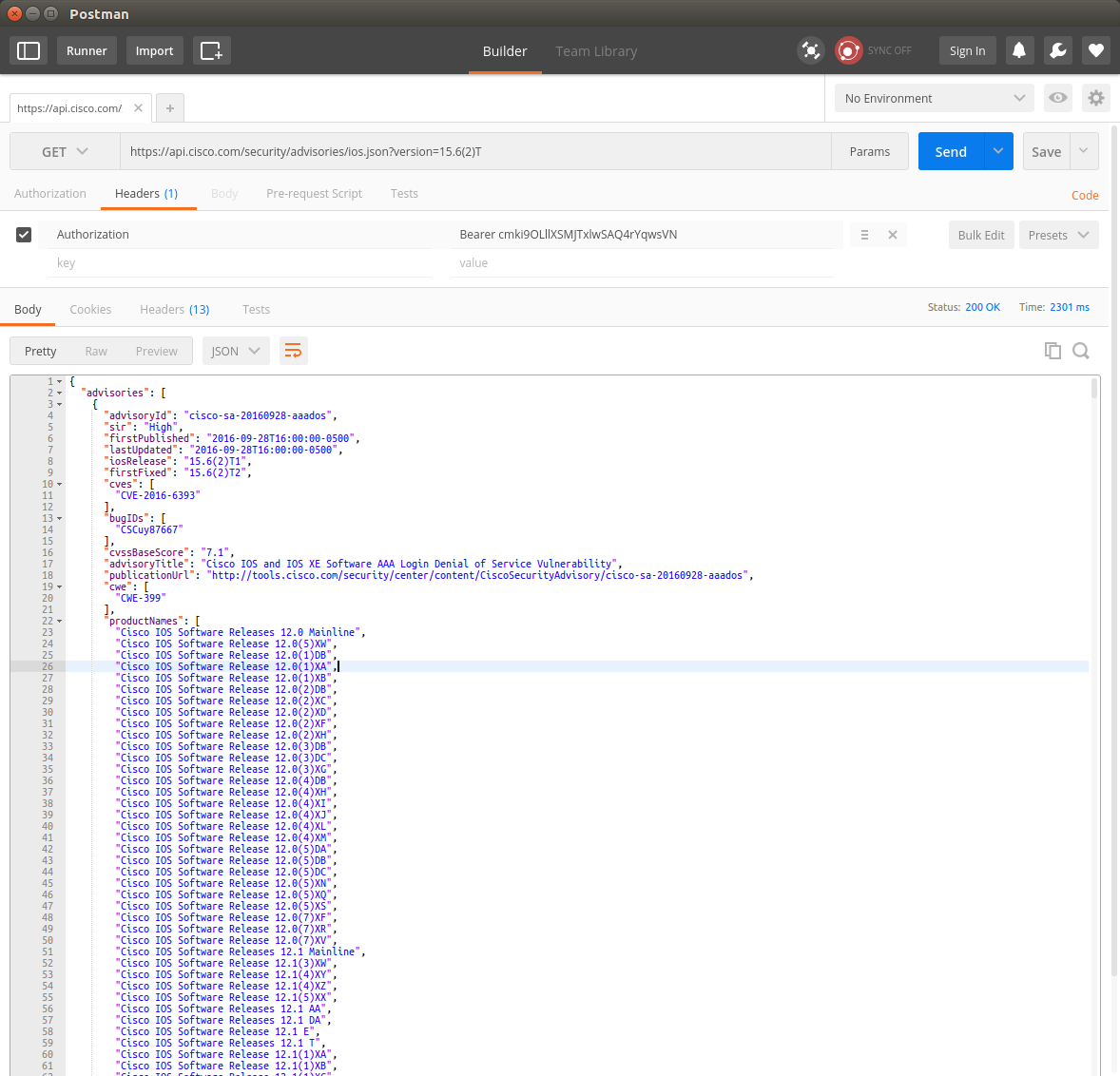Search within the response body
Screen dimensions: 1120x1076
(x=1081, y=351)
